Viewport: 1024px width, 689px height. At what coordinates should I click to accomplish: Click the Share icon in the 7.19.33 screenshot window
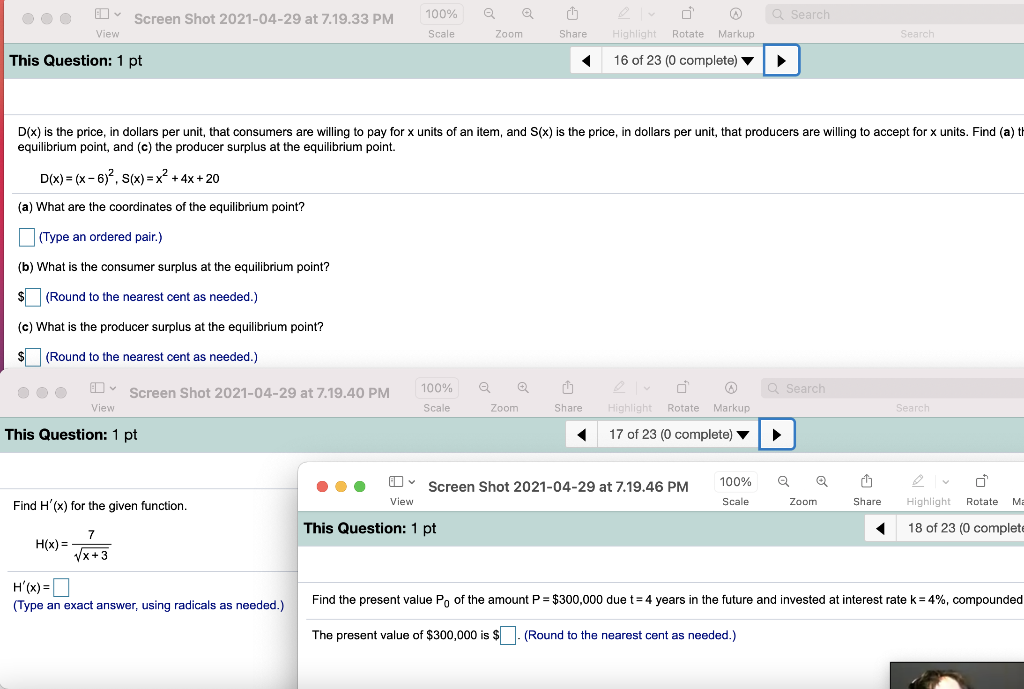(572, 14)
